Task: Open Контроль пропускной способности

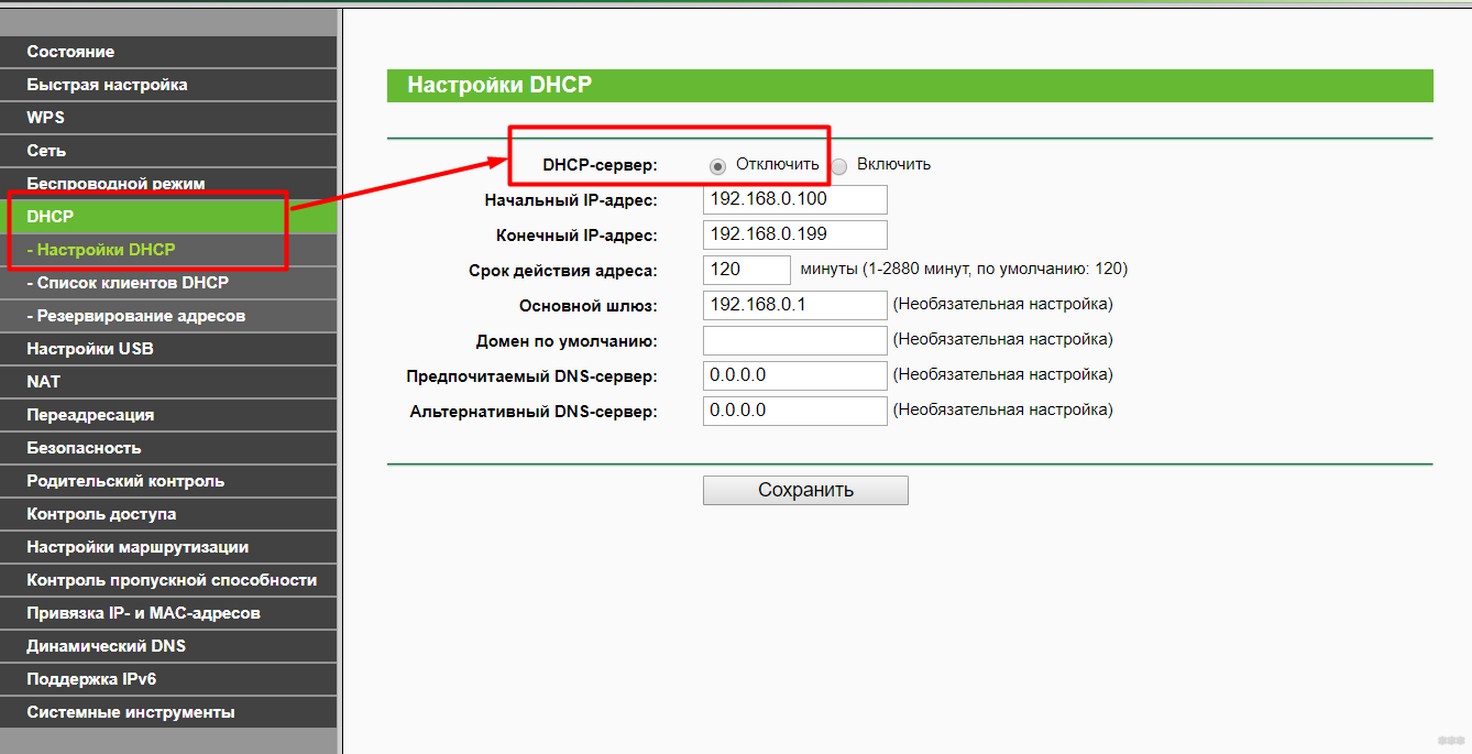Action: click(x=168, y=580)
